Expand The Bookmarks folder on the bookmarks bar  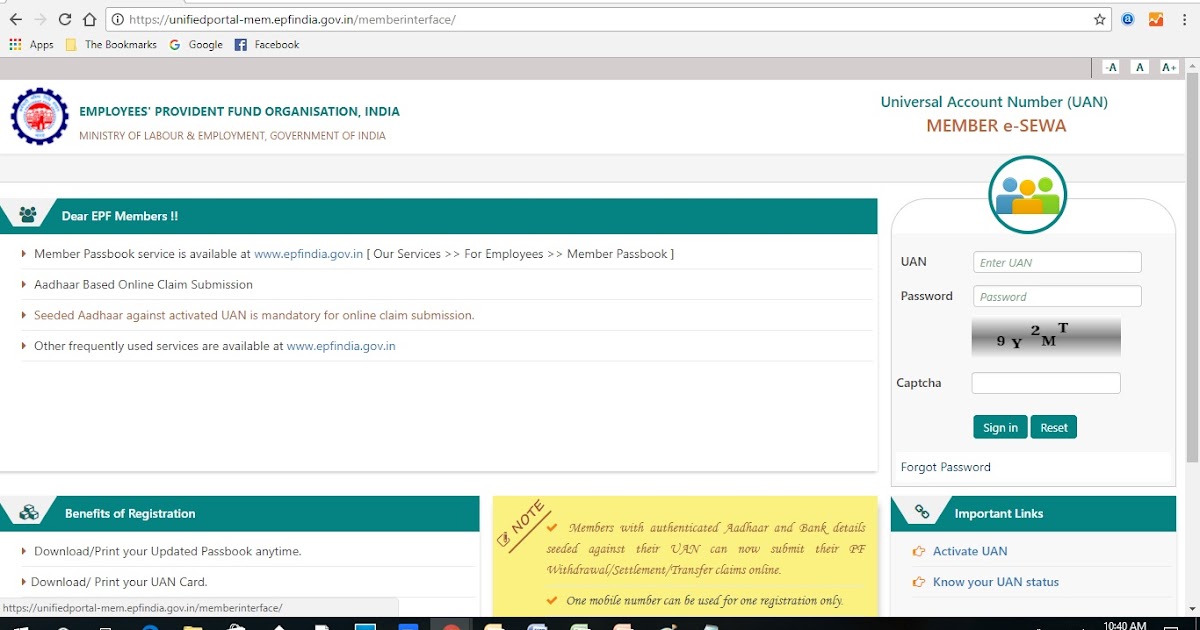click(x=112, y=44)
